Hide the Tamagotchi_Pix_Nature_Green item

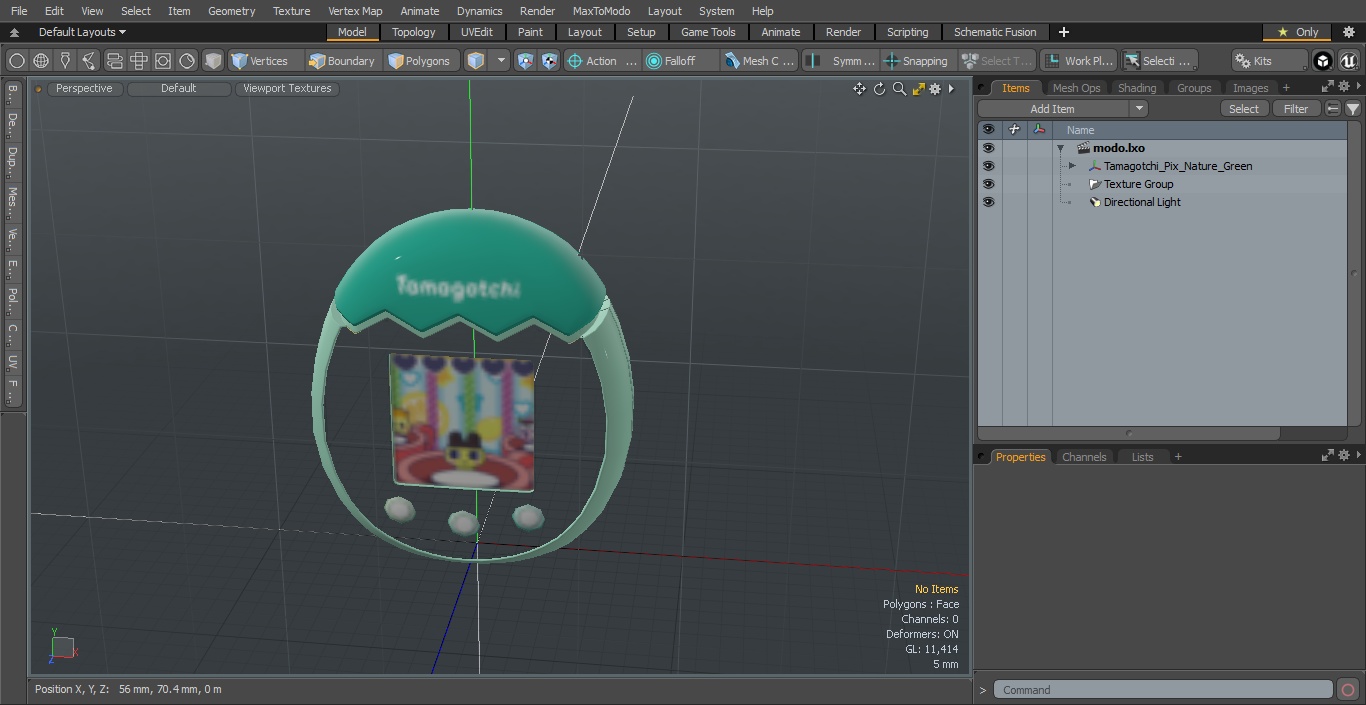988,166
